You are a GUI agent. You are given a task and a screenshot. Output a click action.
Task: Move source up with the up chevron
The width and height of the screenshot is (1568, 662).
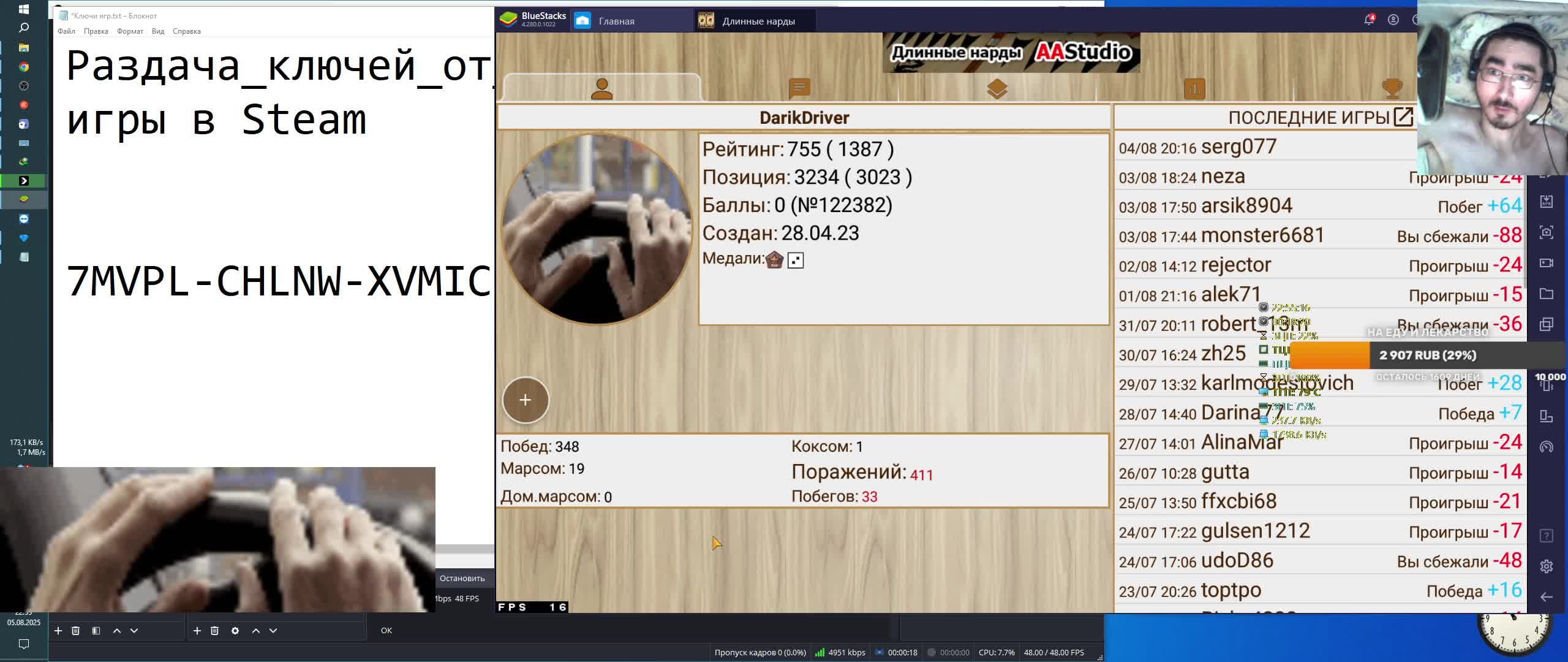pyautogui.click(x=256, y=631)
